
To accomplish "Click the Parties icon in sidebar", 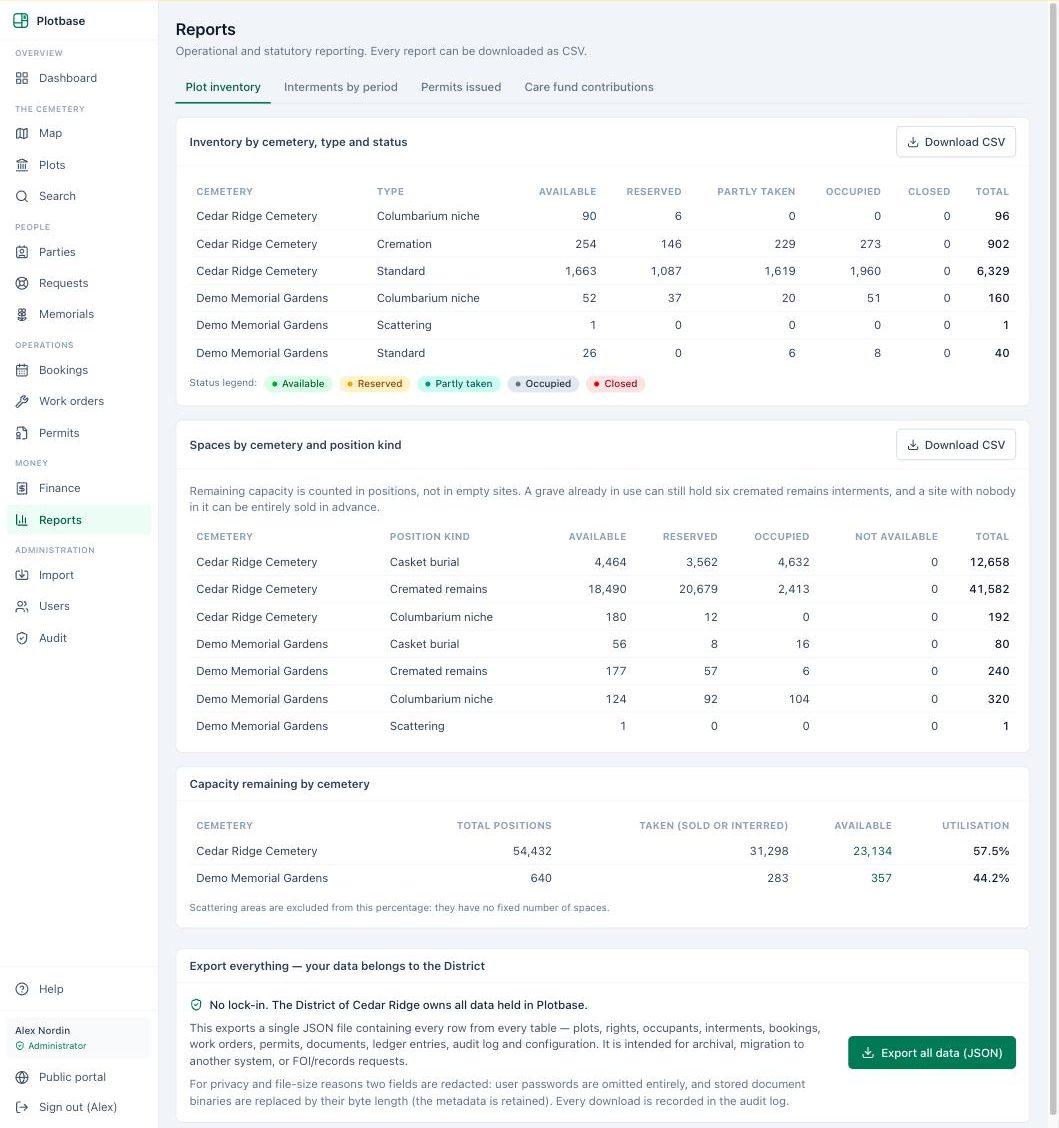I will (x=22, y=252).
